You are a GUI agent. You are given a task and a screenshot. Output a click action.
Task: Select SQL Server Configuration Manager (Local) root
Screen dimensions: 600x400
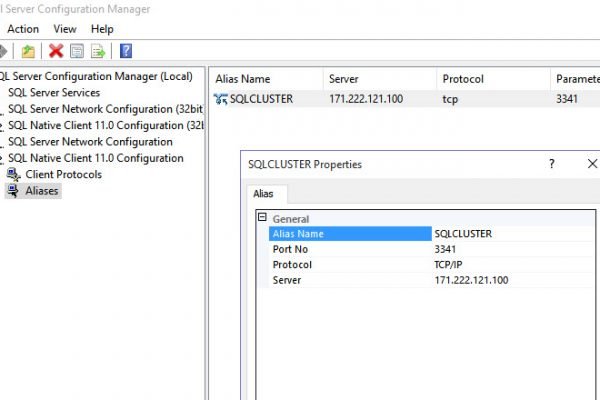pos(96,76)
